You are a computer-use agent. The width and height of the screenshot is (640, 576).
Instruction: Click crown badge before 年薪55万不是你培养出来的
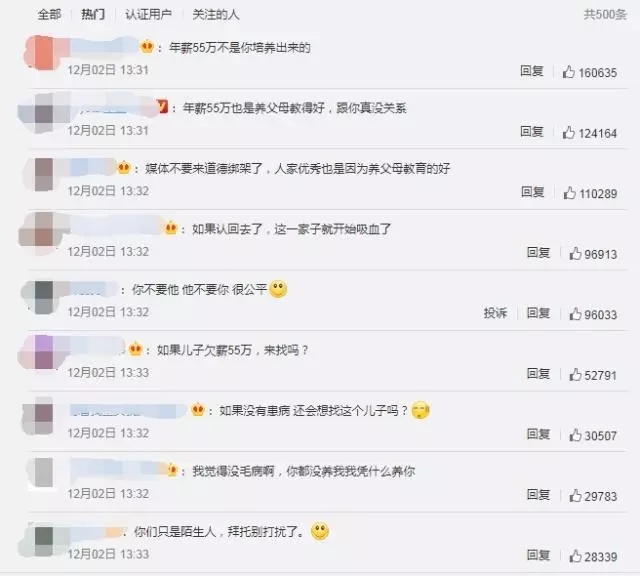(147, 47)
